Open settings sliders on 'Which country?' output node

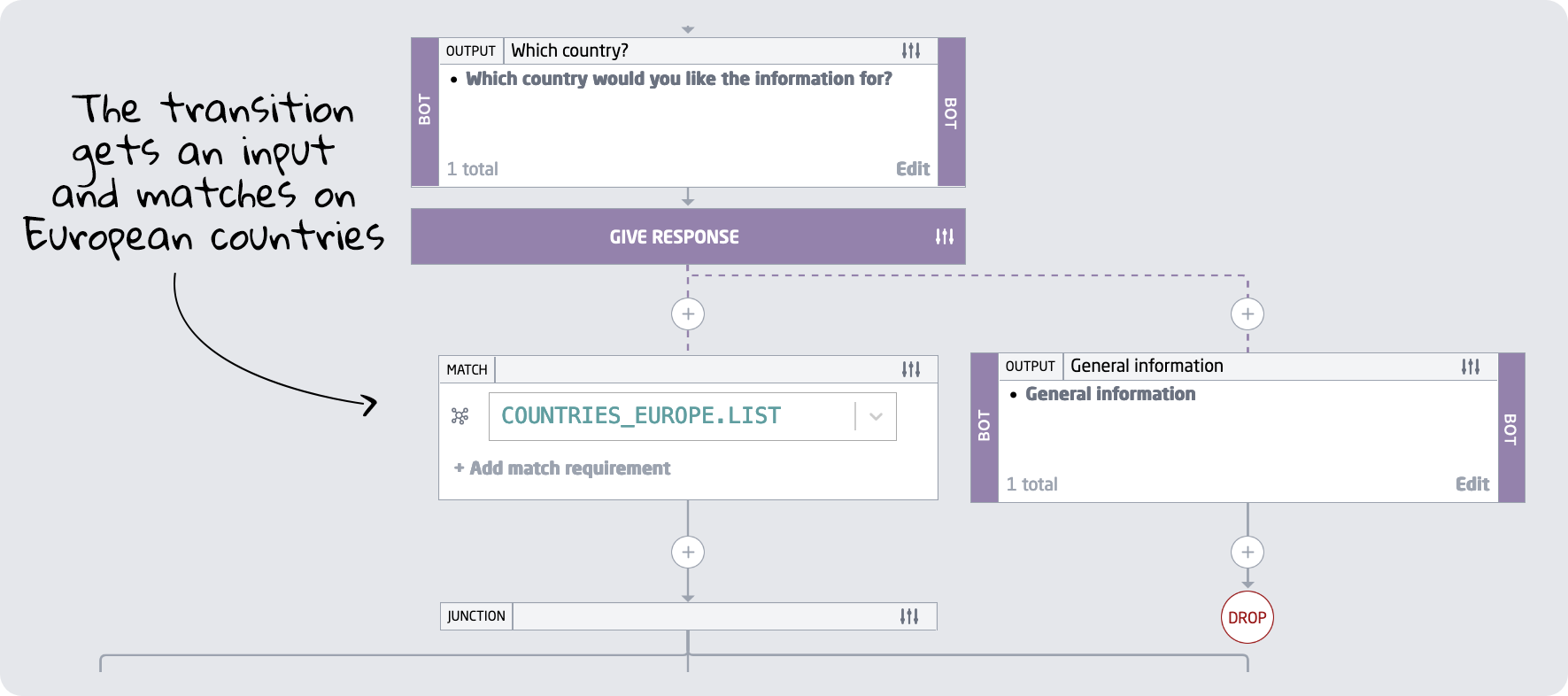(911, 50)
